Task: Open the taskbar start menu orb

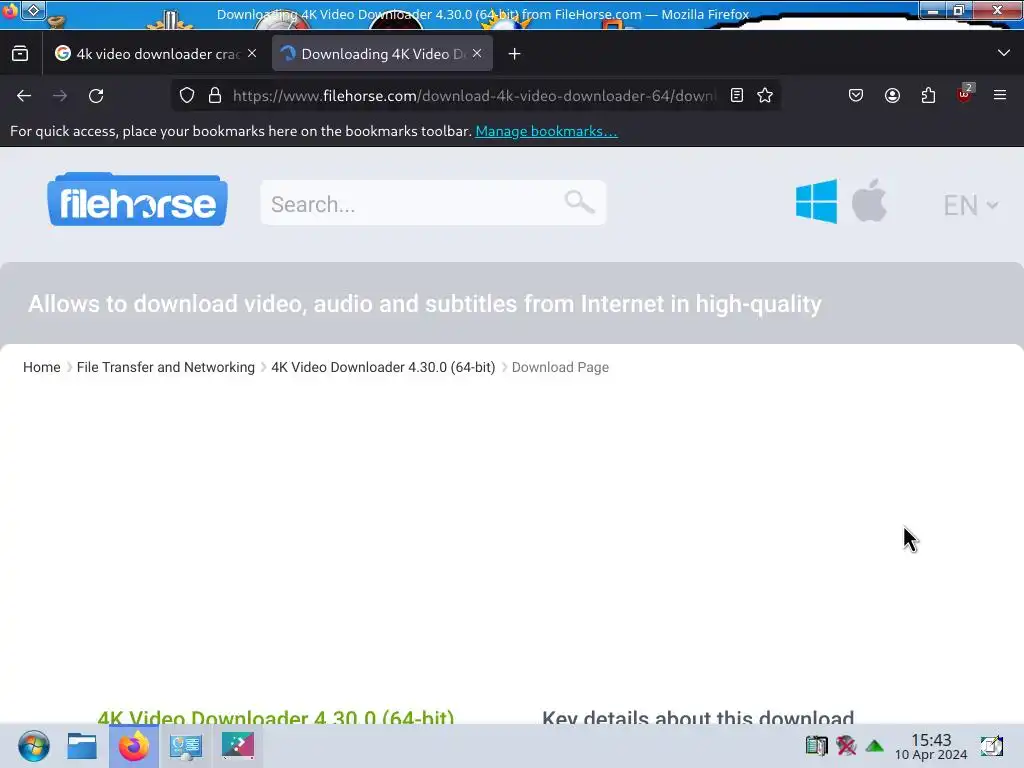Action: click(33, 746)
